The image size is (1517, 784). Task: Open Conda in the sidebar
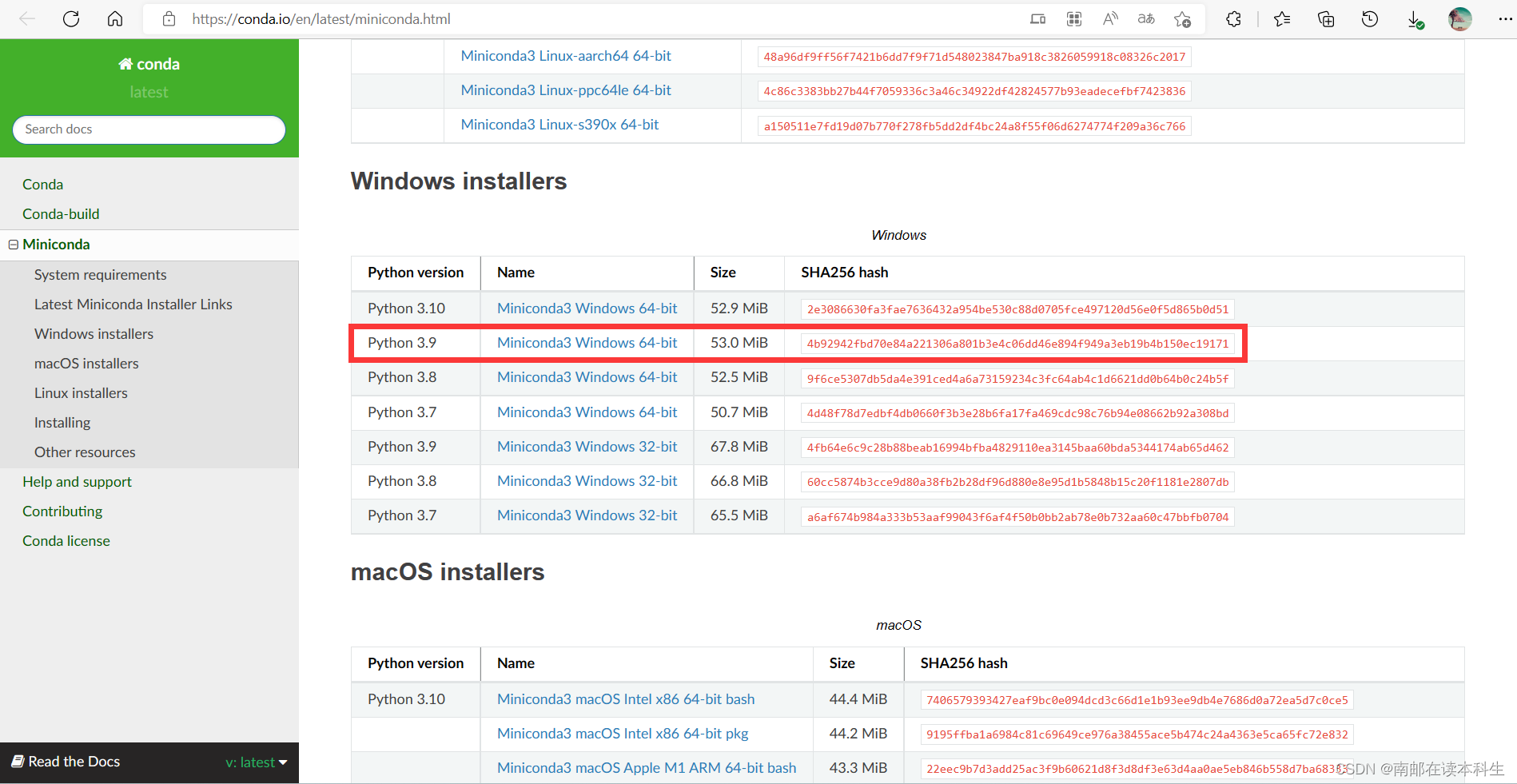click(42, 185)
